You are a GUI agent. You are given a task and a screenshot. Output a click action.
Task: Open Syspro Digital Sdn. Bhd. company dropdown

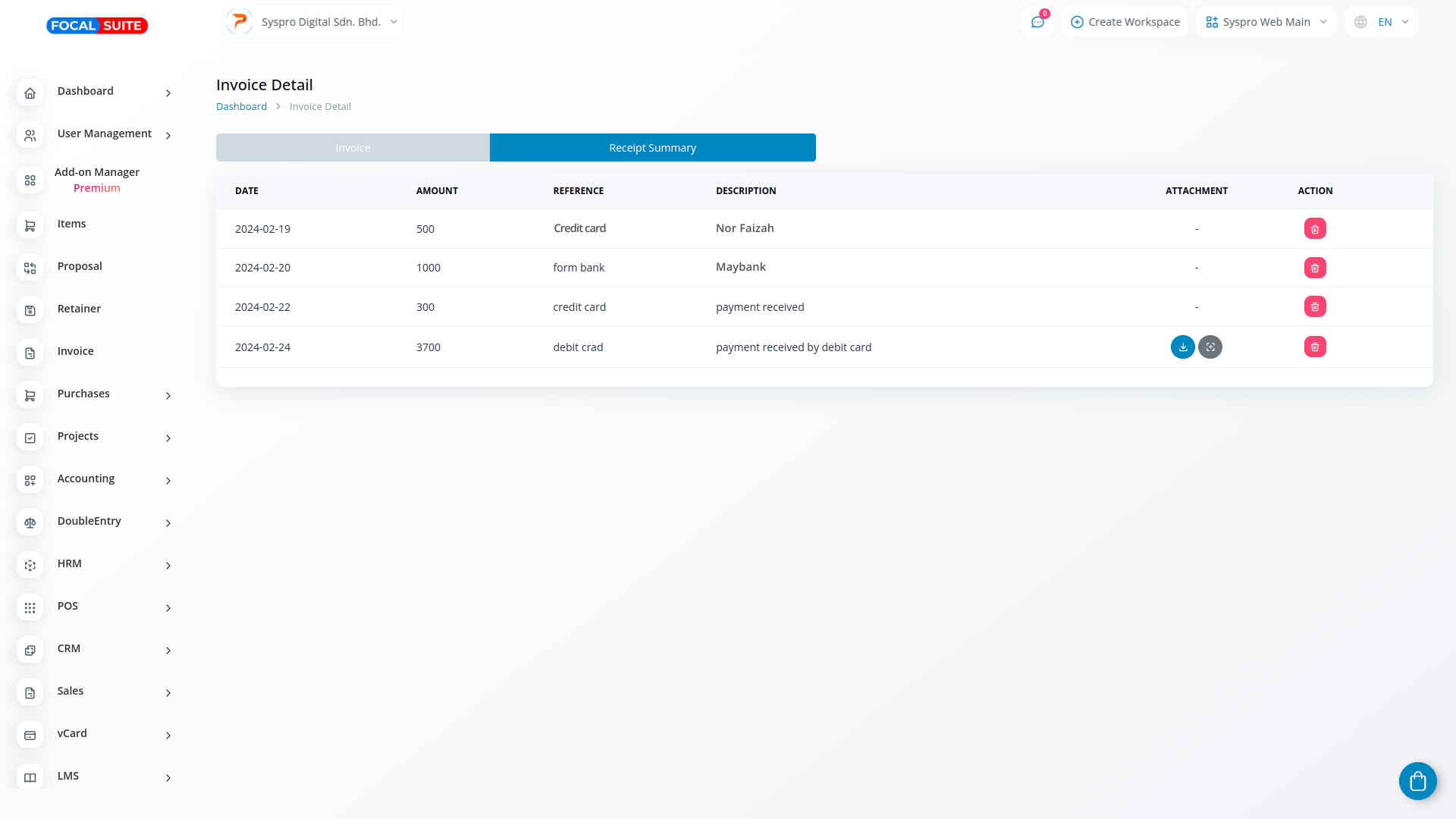tap(313, 22)
